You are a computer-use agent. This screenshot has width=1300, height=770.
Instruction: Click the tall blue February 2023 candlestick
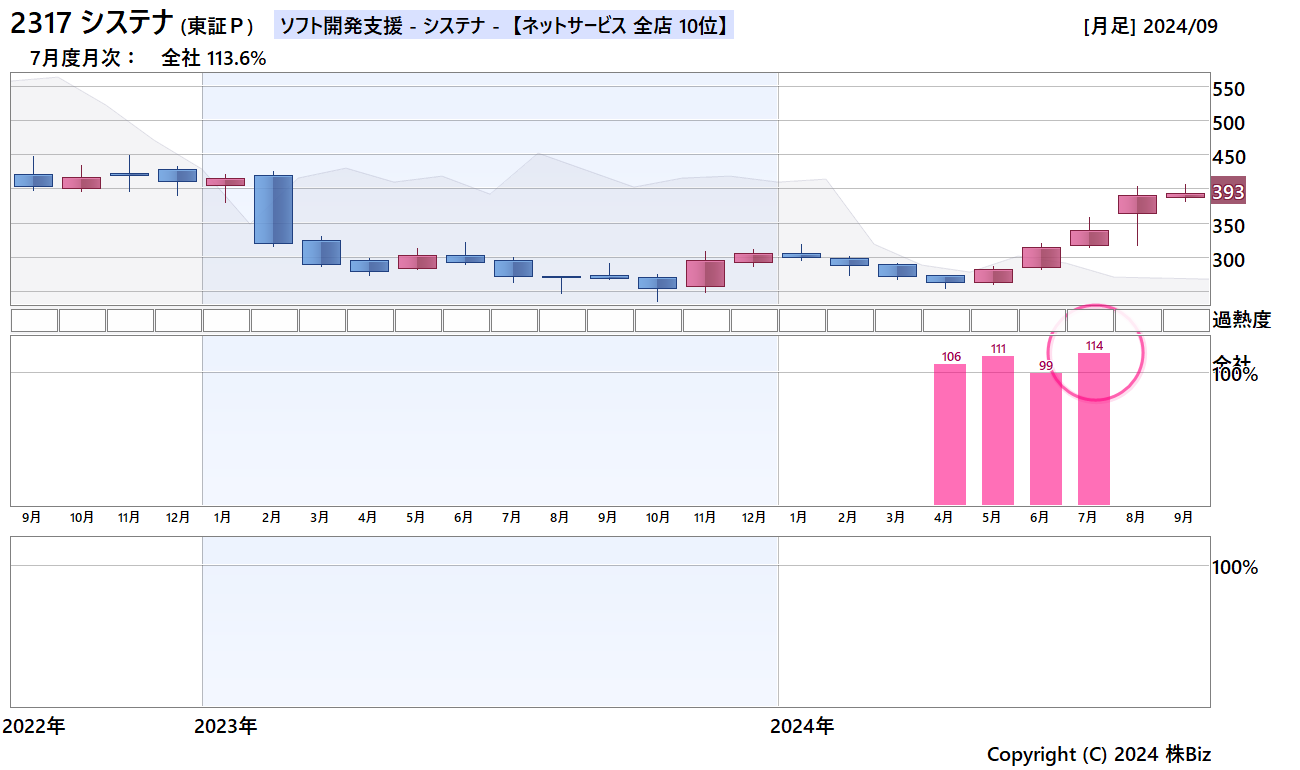(x=273, y=209)
